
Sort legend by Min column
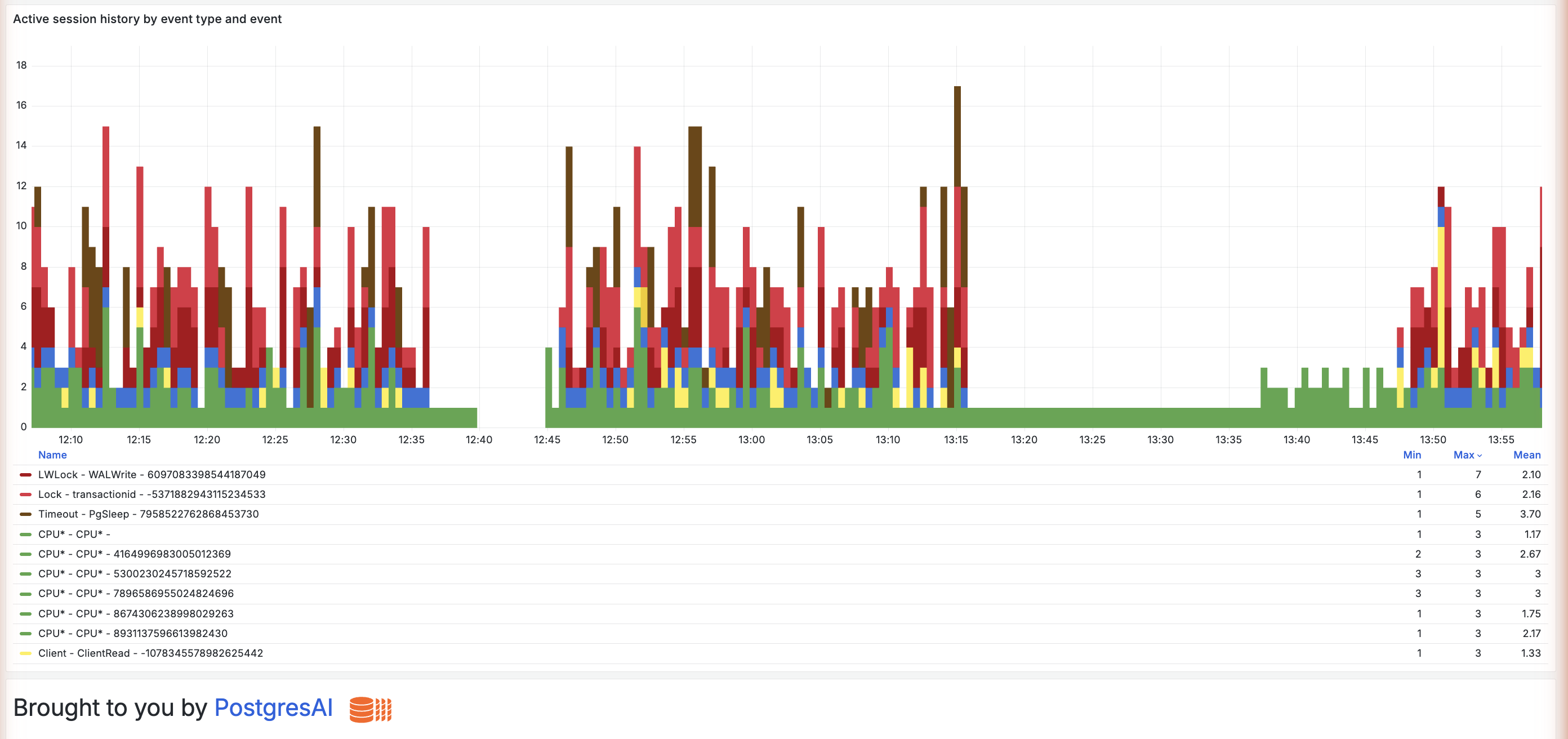pyautogui.click(x=1411, y=455)
